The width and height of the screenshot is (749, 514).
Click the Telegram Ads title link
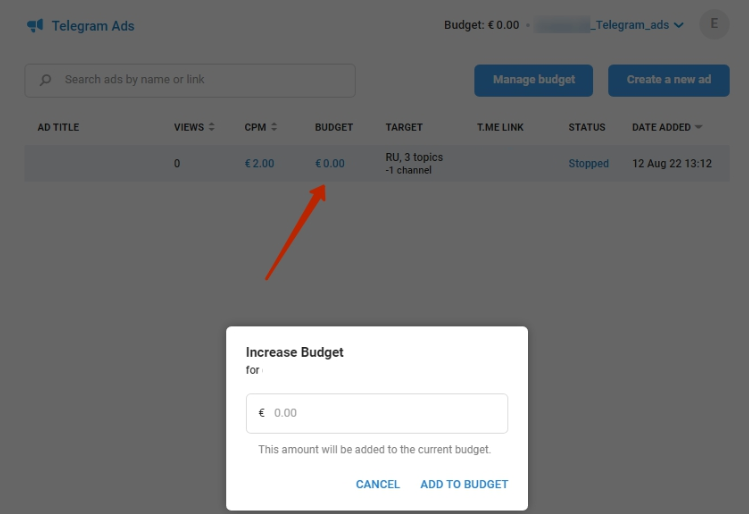pyautogui.click(x=95, y=26)
